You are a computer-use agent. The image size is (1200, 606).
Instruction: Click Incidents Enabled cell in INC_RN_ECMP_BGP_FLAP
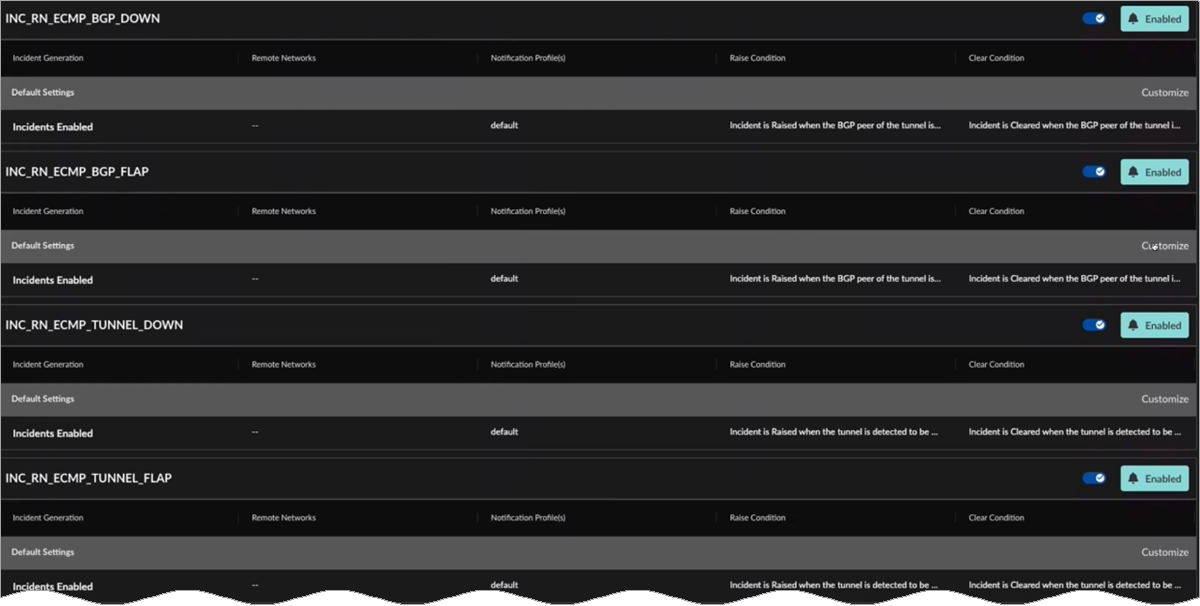tap(53, 280)
